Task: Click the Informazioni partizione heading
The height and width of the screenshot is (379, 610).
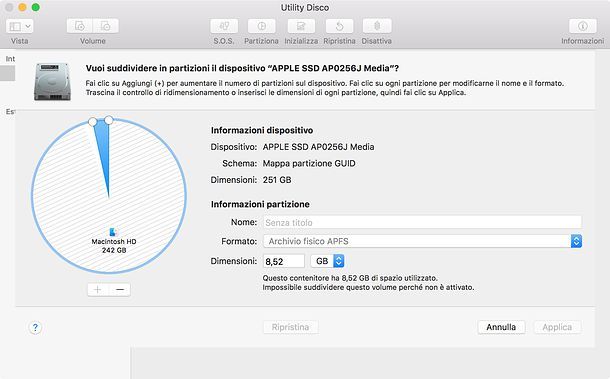Action: [x=260, y=204]
